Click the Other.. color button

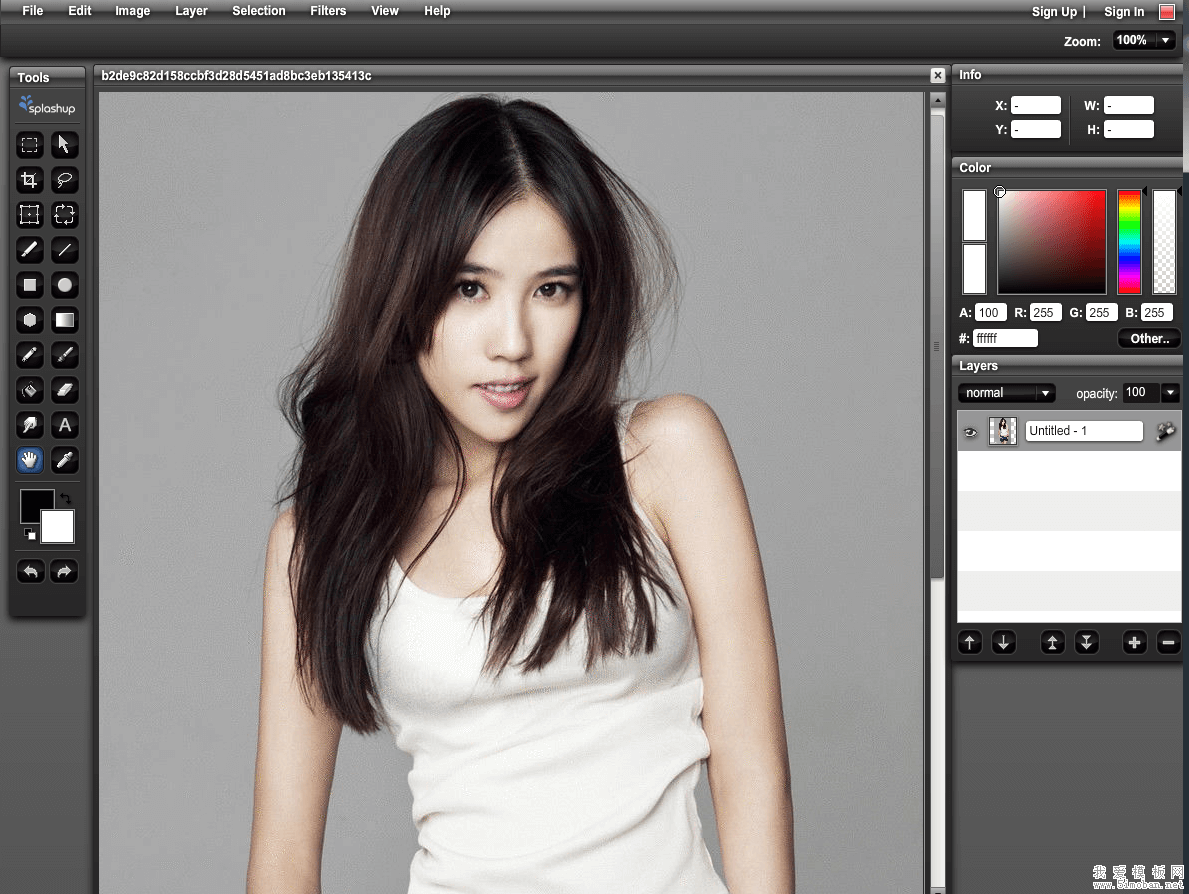[x=1149, y=339]
